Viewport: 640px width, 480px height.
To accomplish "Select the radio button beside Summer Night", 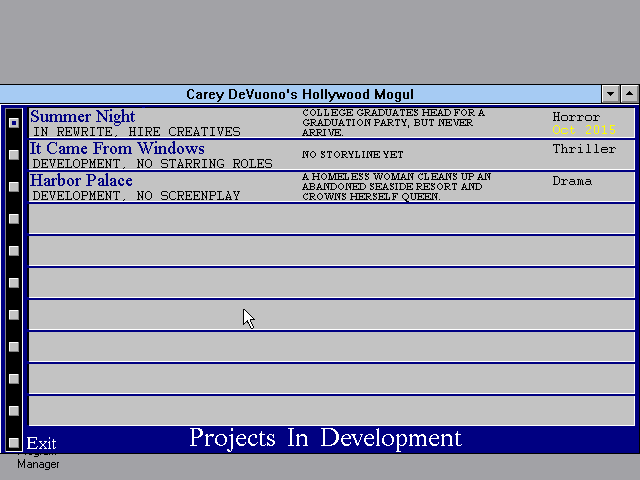I will click(x=14, y=123).
